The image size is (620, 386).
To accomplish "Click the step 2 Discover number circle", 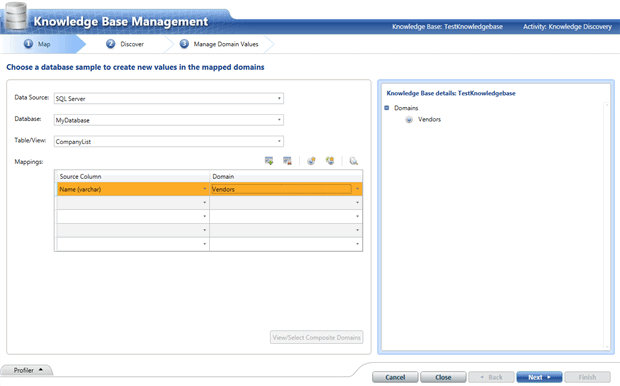I will pyautogui.click(x=111, y=44).
